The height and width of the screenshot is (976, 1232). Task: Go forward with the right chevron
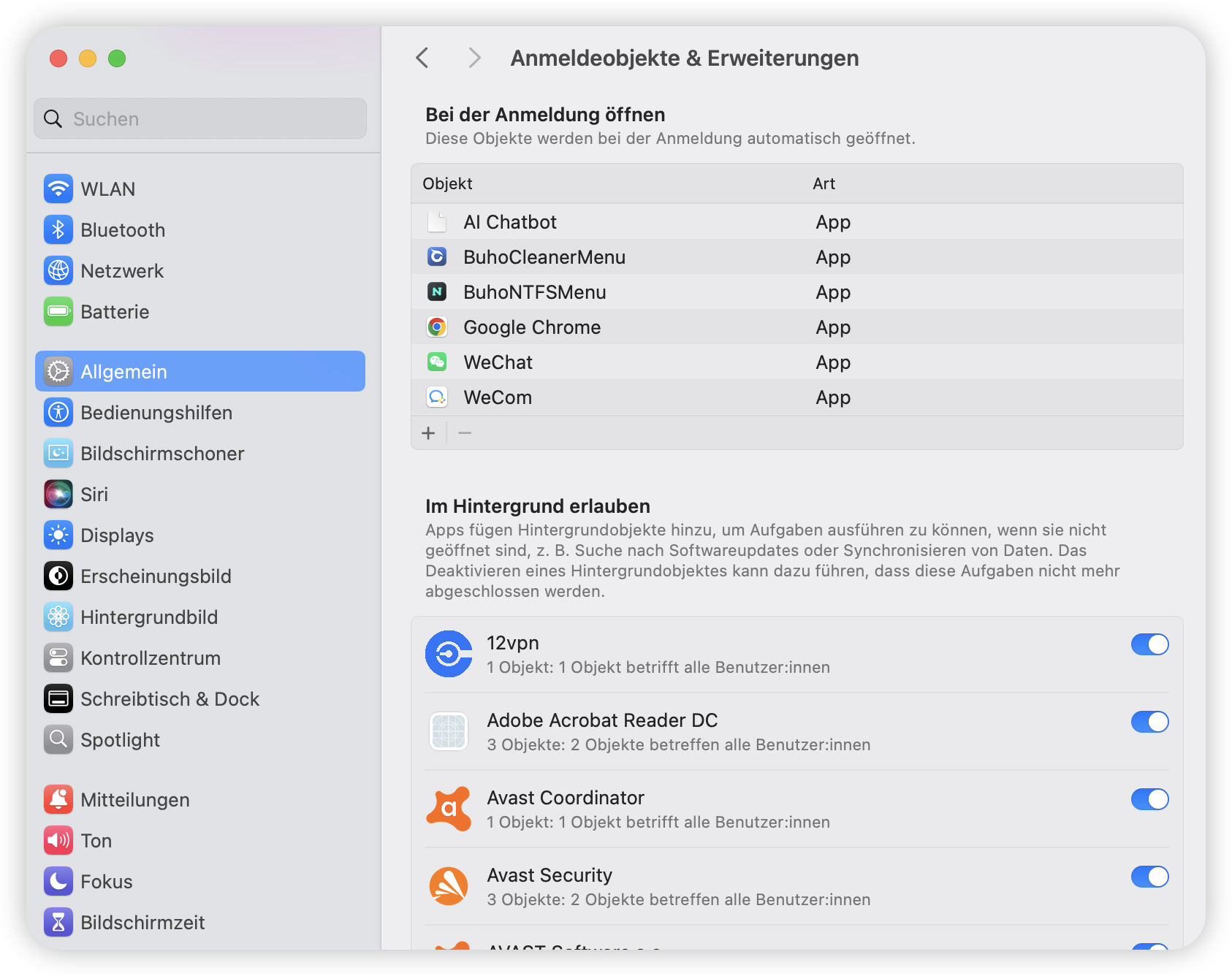[x=475, y=58]
